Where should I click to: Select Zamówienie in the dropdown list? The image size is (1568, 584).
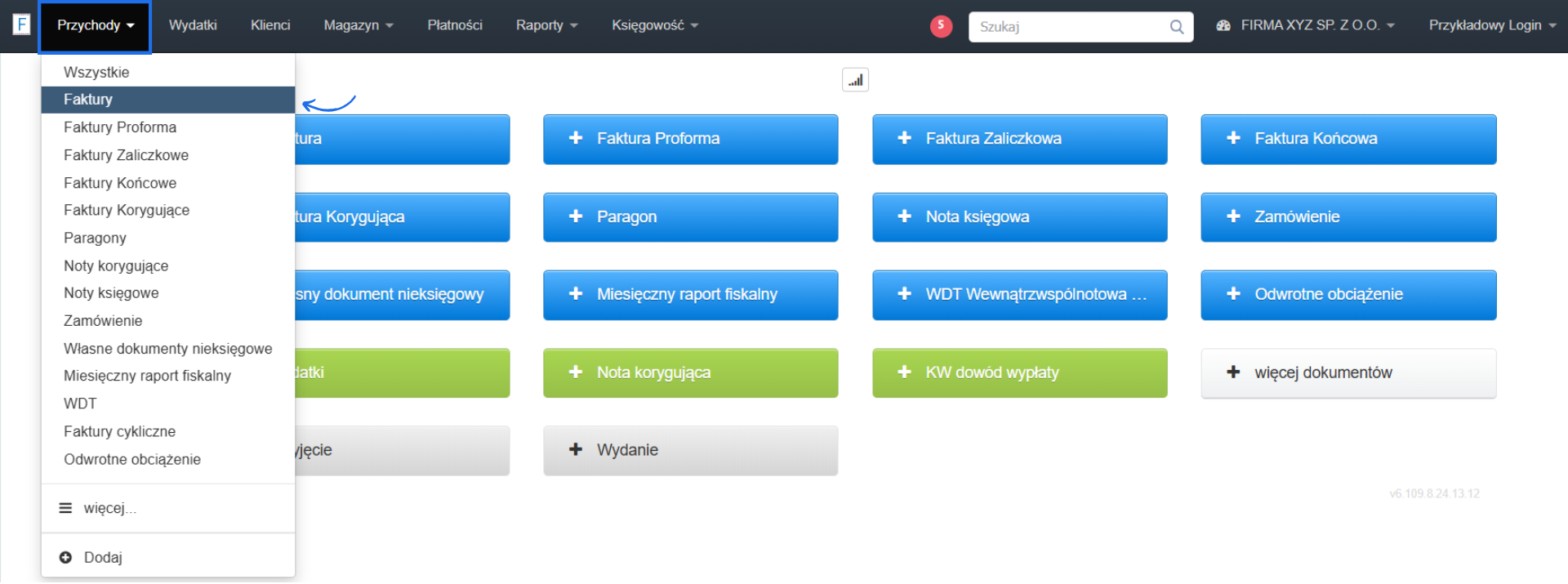168,321
